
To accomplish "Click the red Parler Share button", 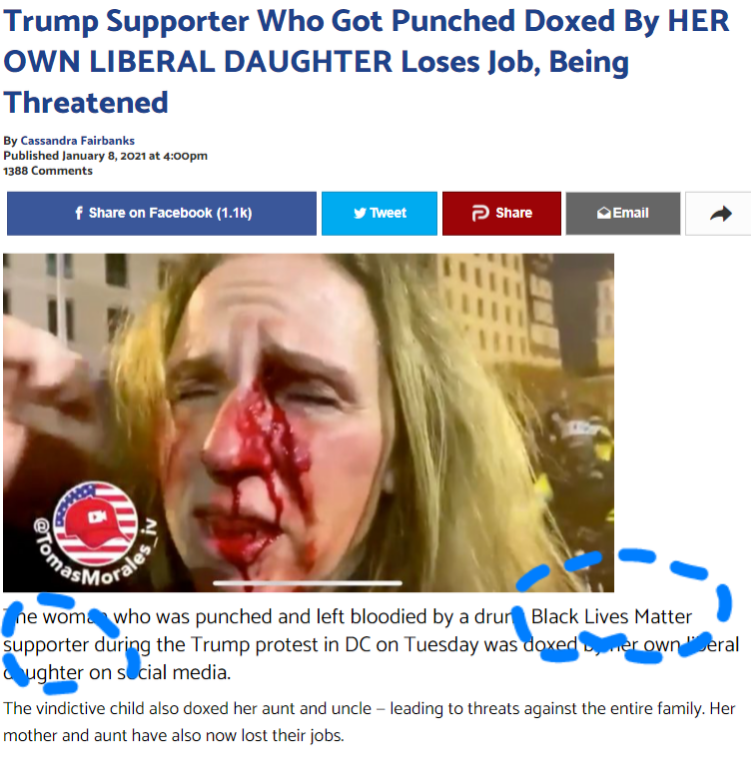I will pos(501,213).
